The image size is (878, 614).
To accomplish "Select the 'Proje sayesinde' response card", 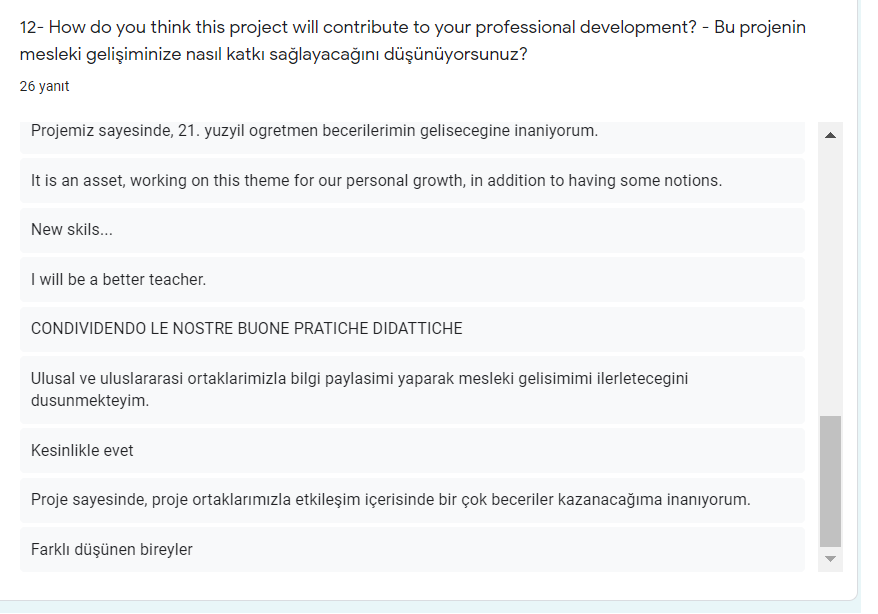I will pos(400,500).
